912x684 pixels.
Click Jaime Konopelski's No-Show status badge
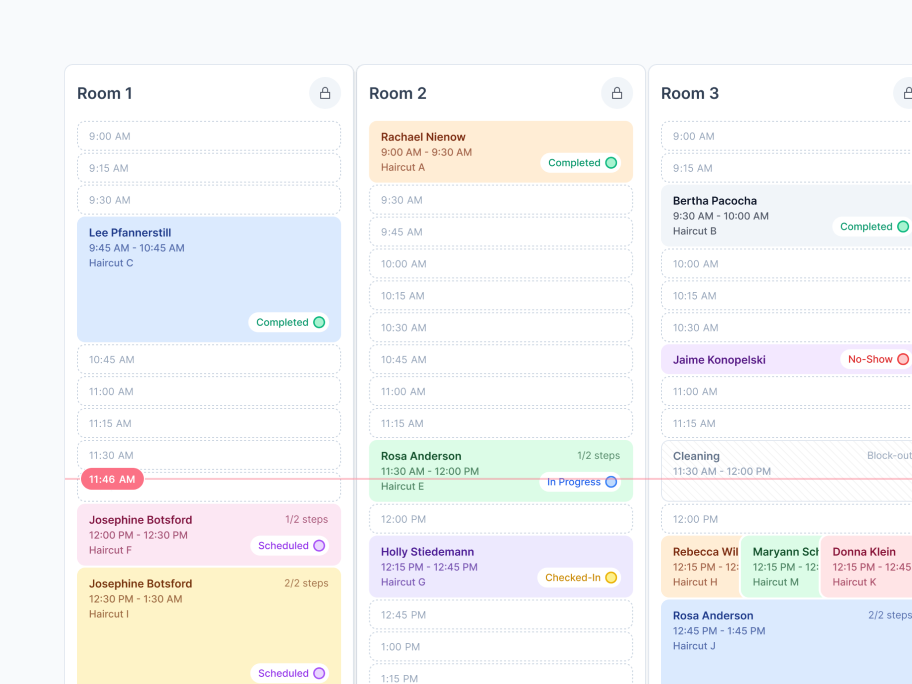click(877, 359)
